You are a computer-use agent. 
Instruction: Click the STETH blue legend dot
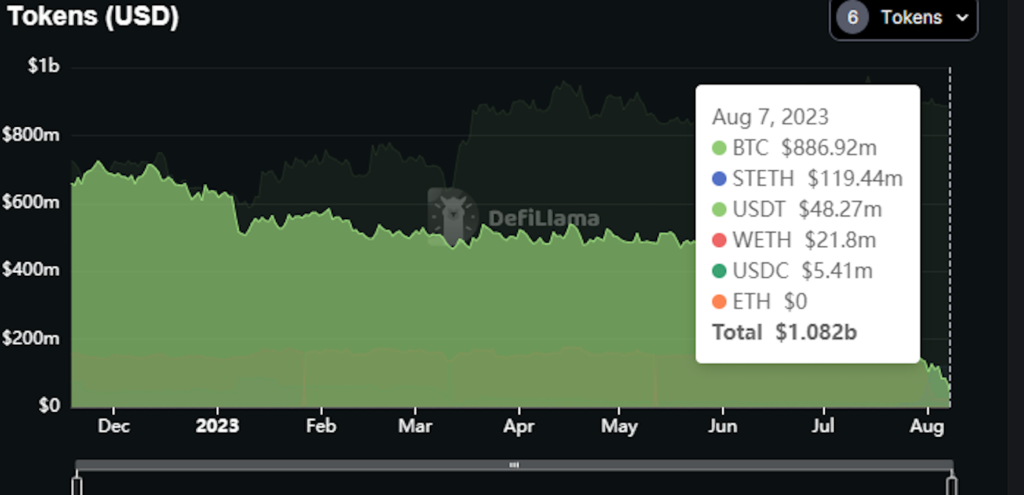tap(719, 179)
